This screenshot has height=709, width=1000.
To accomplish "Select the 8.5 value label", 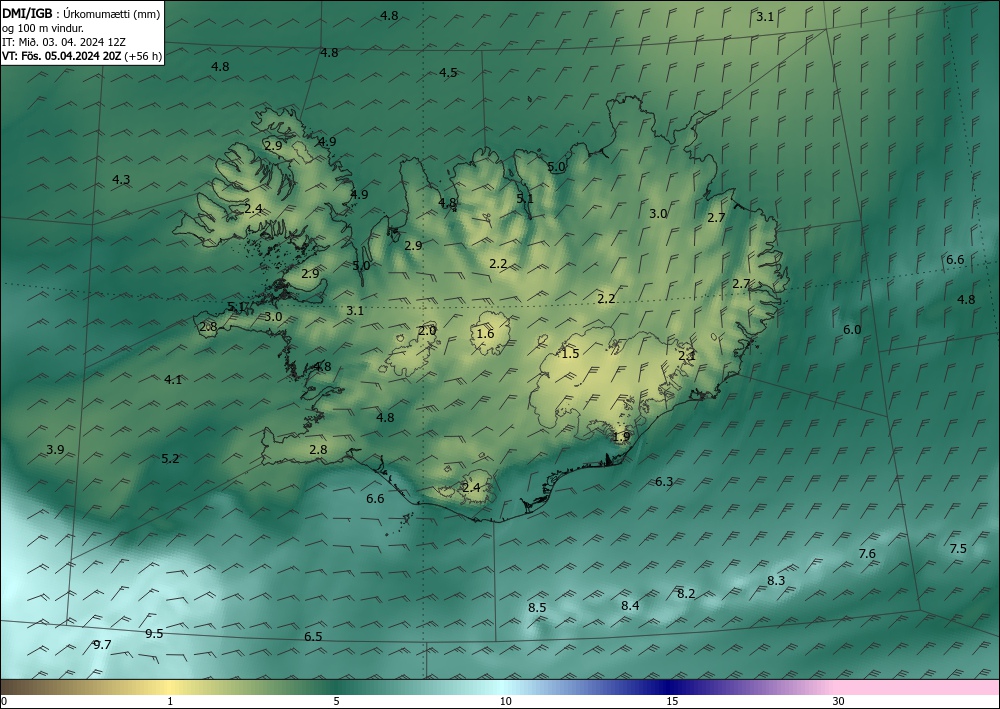I will 538,608.
